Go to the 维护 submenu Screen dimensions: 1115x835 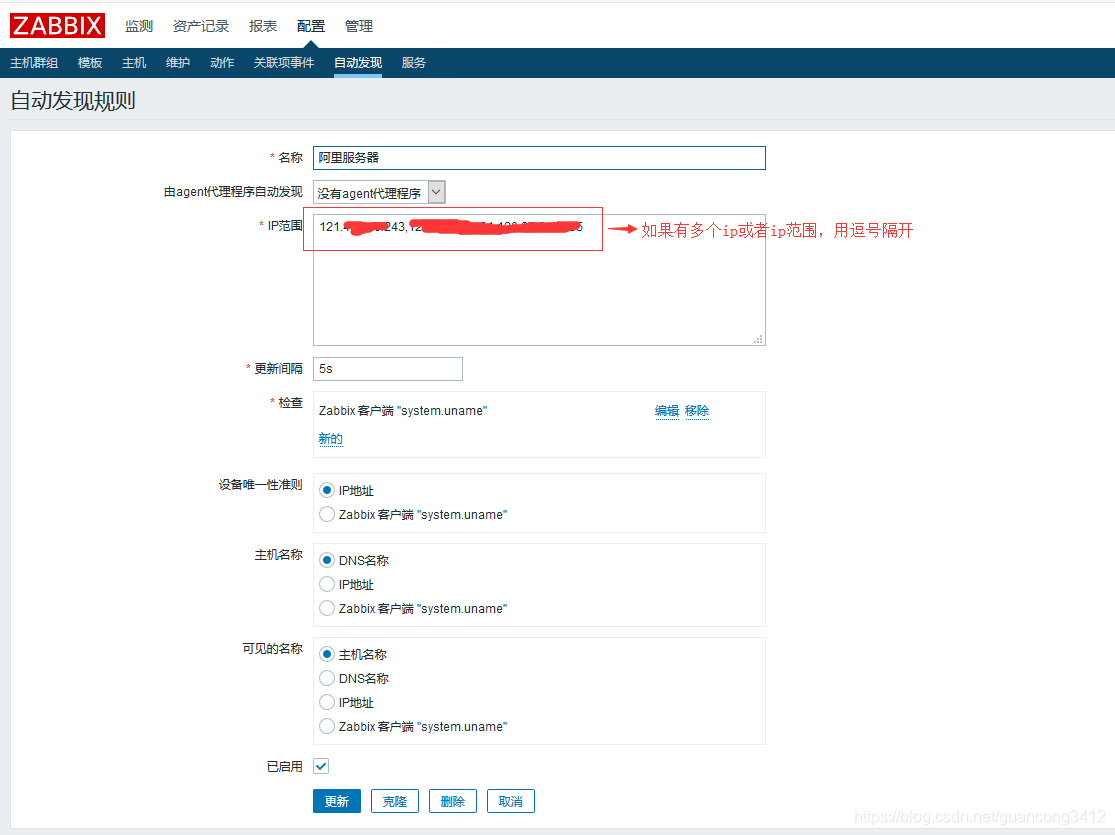point(178,63)
